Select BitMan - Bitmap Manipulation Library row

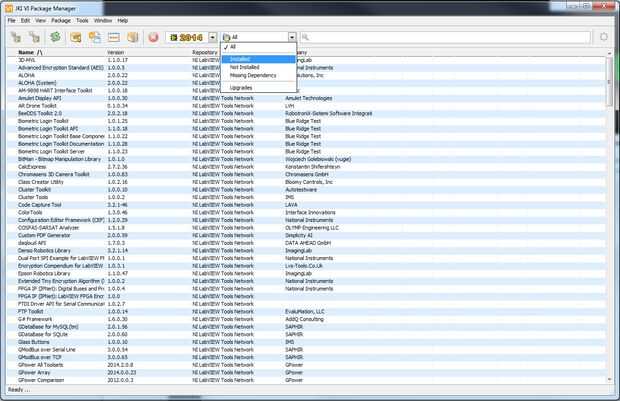coord(306,159)
